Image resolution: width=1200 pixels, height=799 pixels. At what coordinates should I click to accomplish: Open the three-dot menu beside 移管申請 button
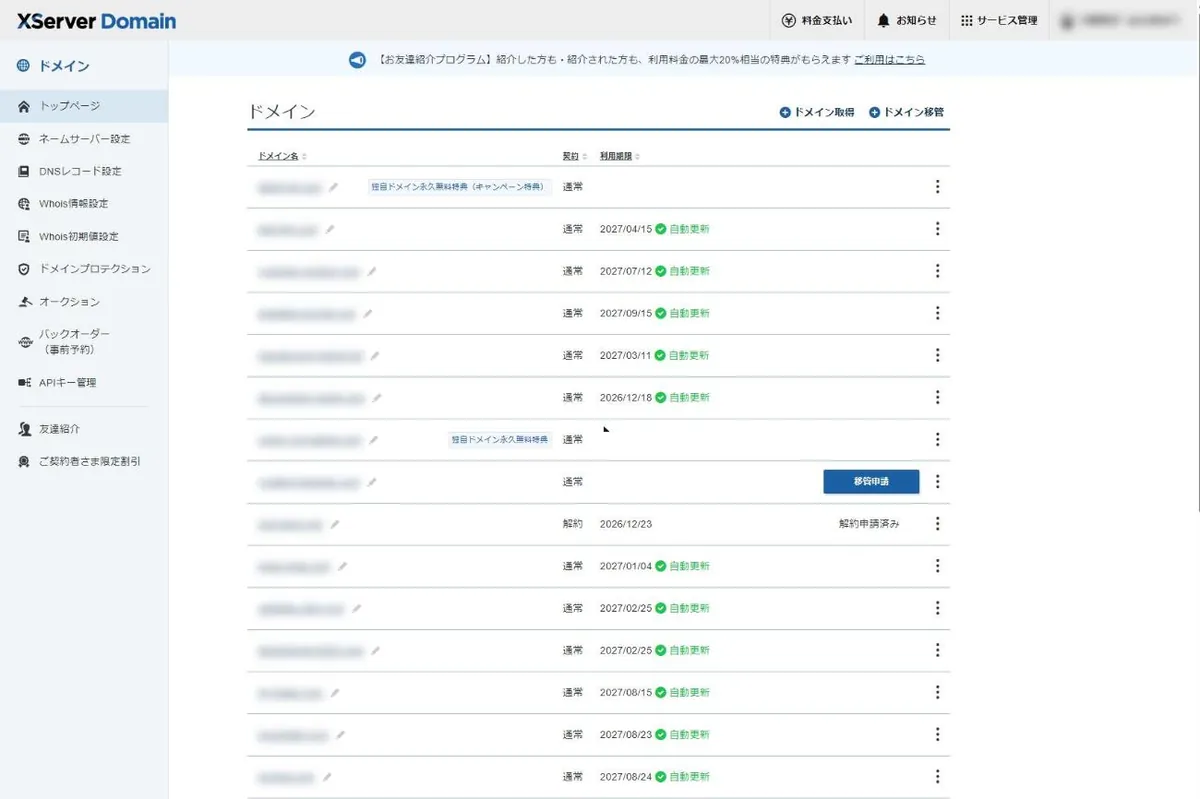click(937, 481)
